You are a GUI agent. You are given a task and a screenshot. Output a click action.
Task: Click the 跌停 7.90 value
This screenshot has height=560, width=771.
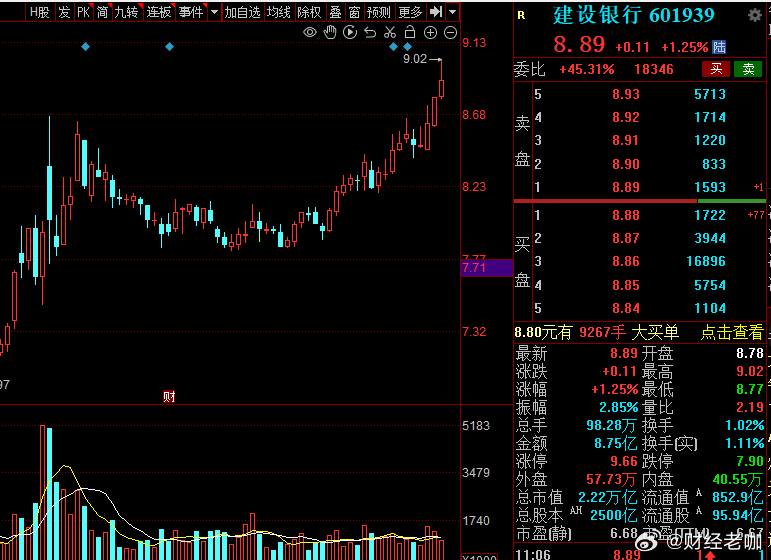pyautogui.click(x=749, y=461)
